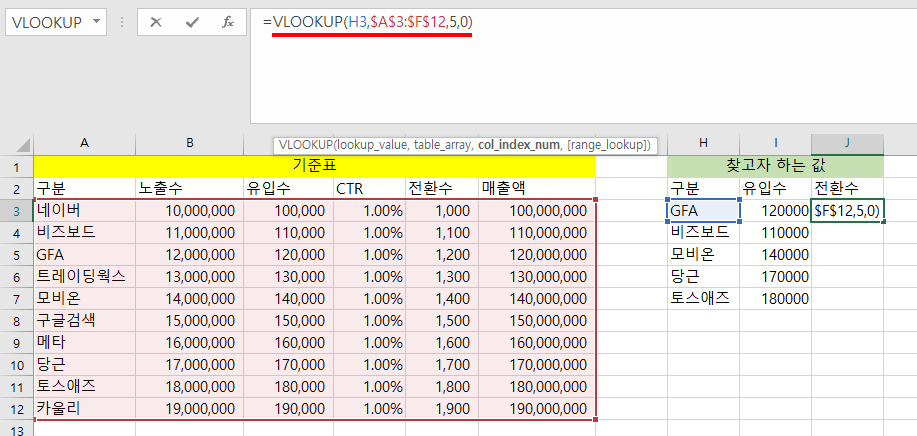Select row 12 header
The image size is (917, 436).
click(16, 408)
